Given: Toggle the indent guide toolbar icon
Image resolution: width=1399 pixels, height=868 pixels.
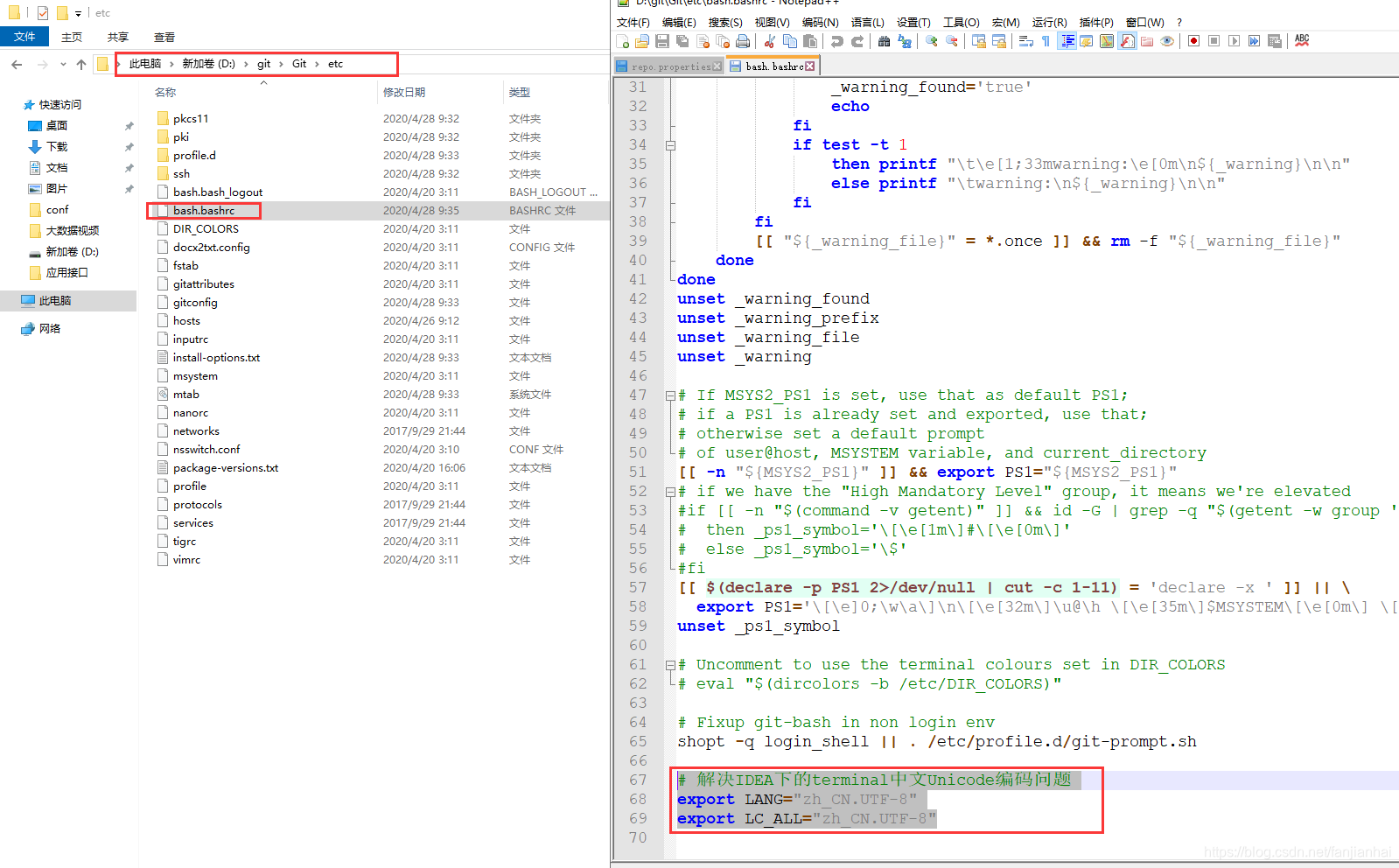Looking at the screenshot, I should click(1067, 41).
